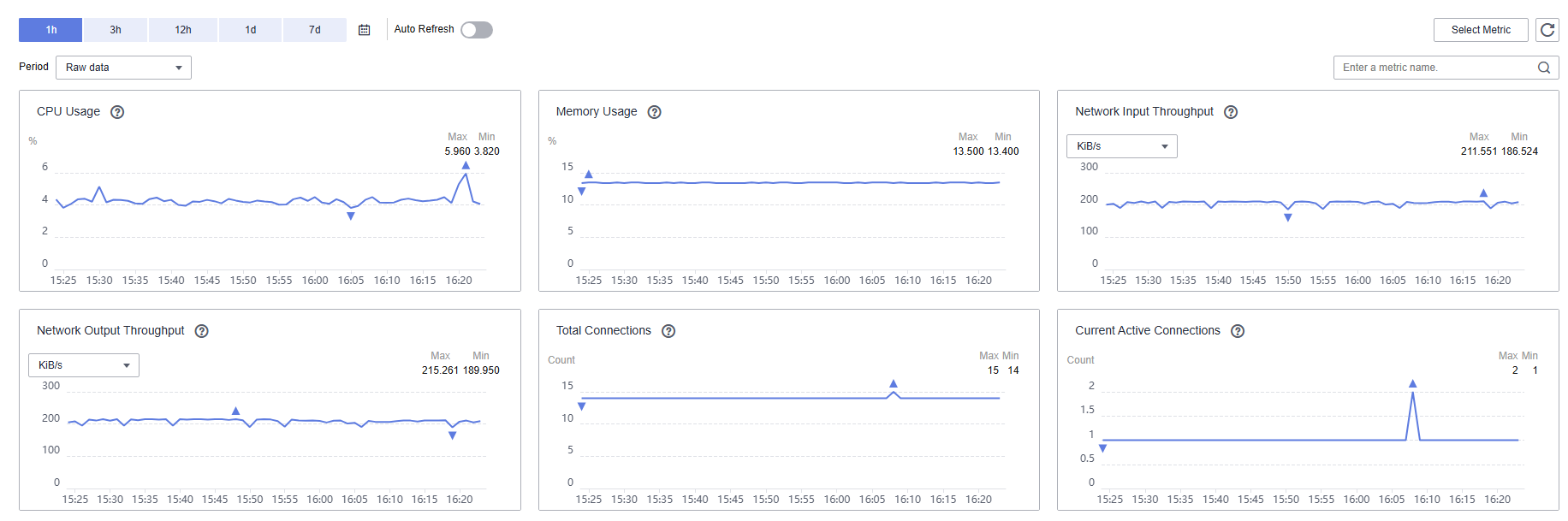This screenshot has width=1568, height=521.
Task: Open help icon next to Memory Usage
Action: tap(655, 112)
